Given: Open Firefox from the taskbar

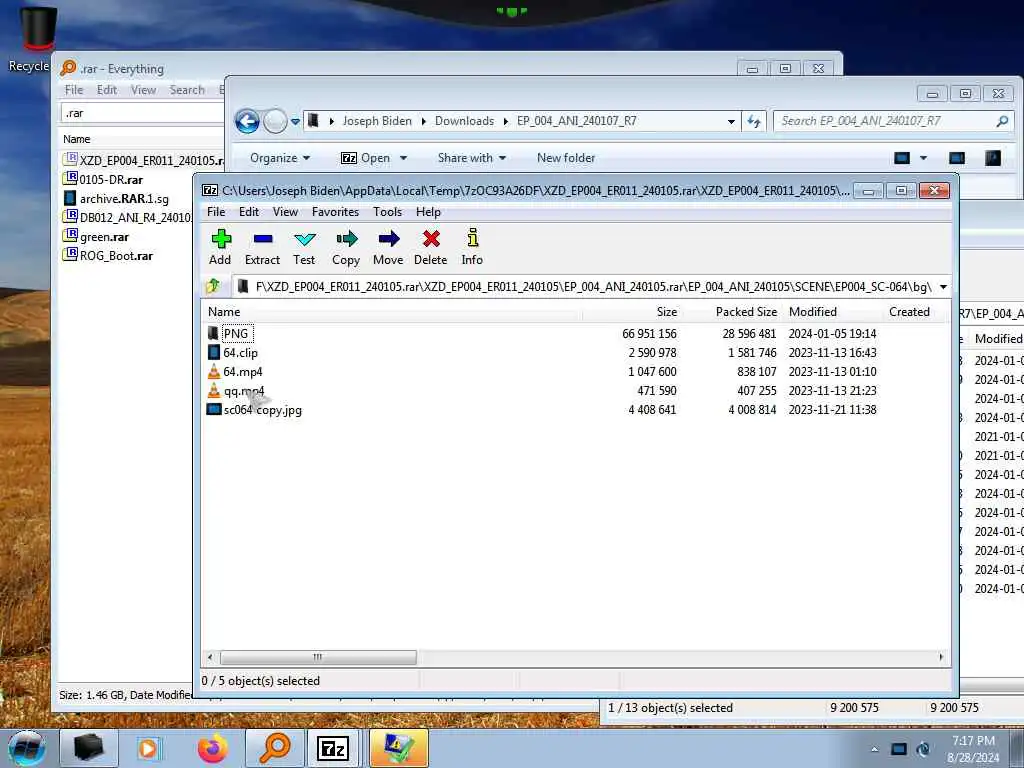Looking at the screenshot, I should coord(212,748).
